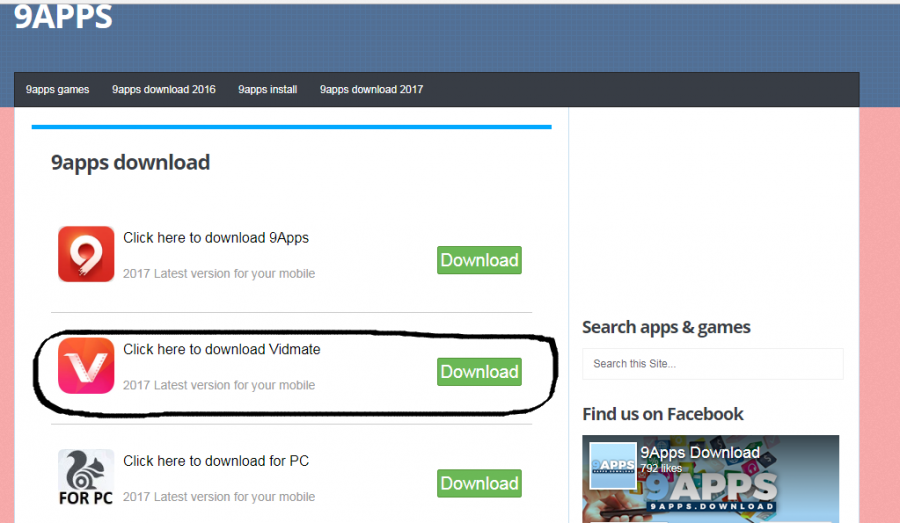
Task: Open the 9apps download 2016 menu item
Action: click(164, 90)
